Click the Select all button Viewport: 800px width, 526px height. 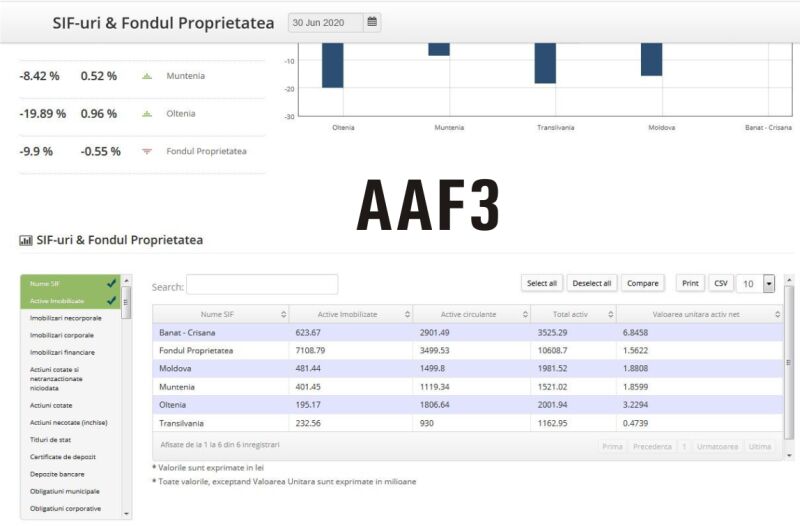pyautogui.click(x=541, y=283)
